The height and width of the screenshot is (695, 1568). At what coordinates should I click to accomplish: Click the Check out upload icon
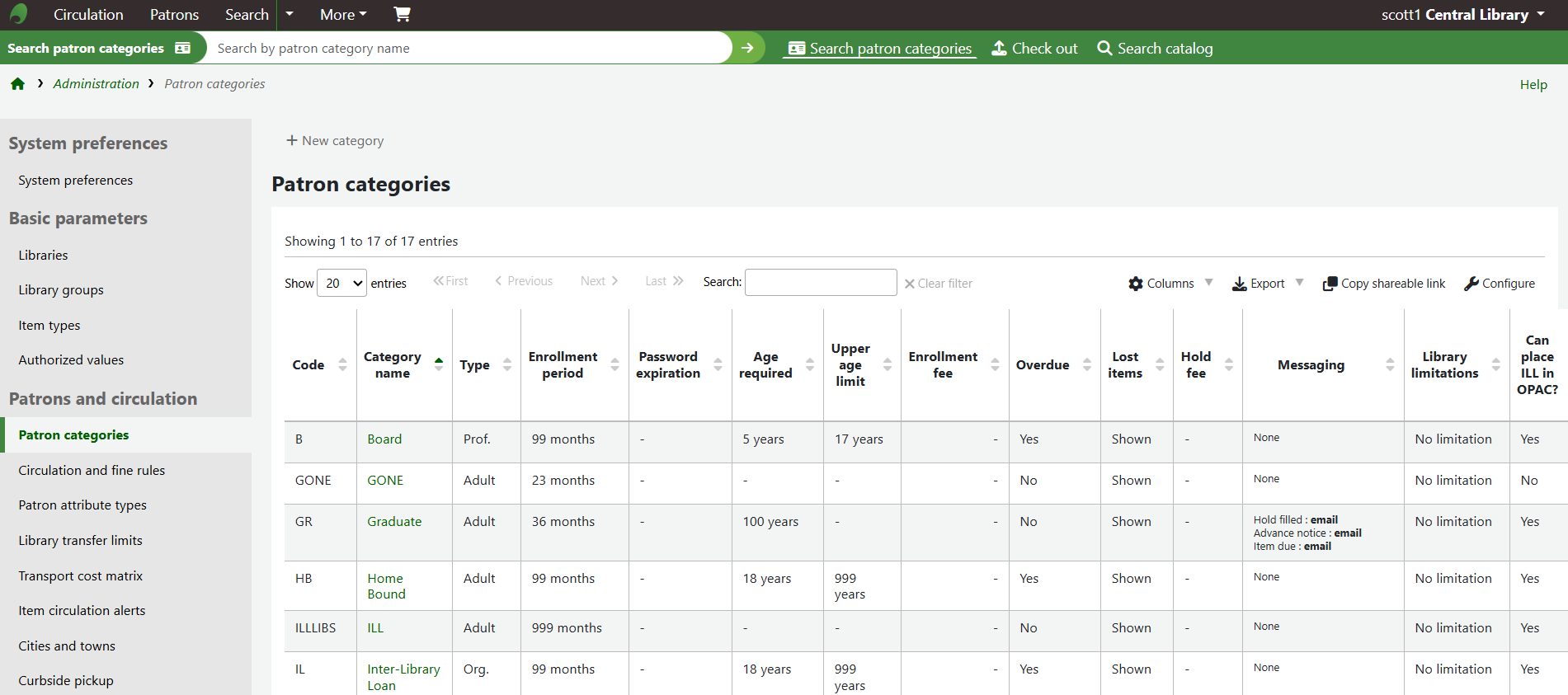click(x=999, y=49)
